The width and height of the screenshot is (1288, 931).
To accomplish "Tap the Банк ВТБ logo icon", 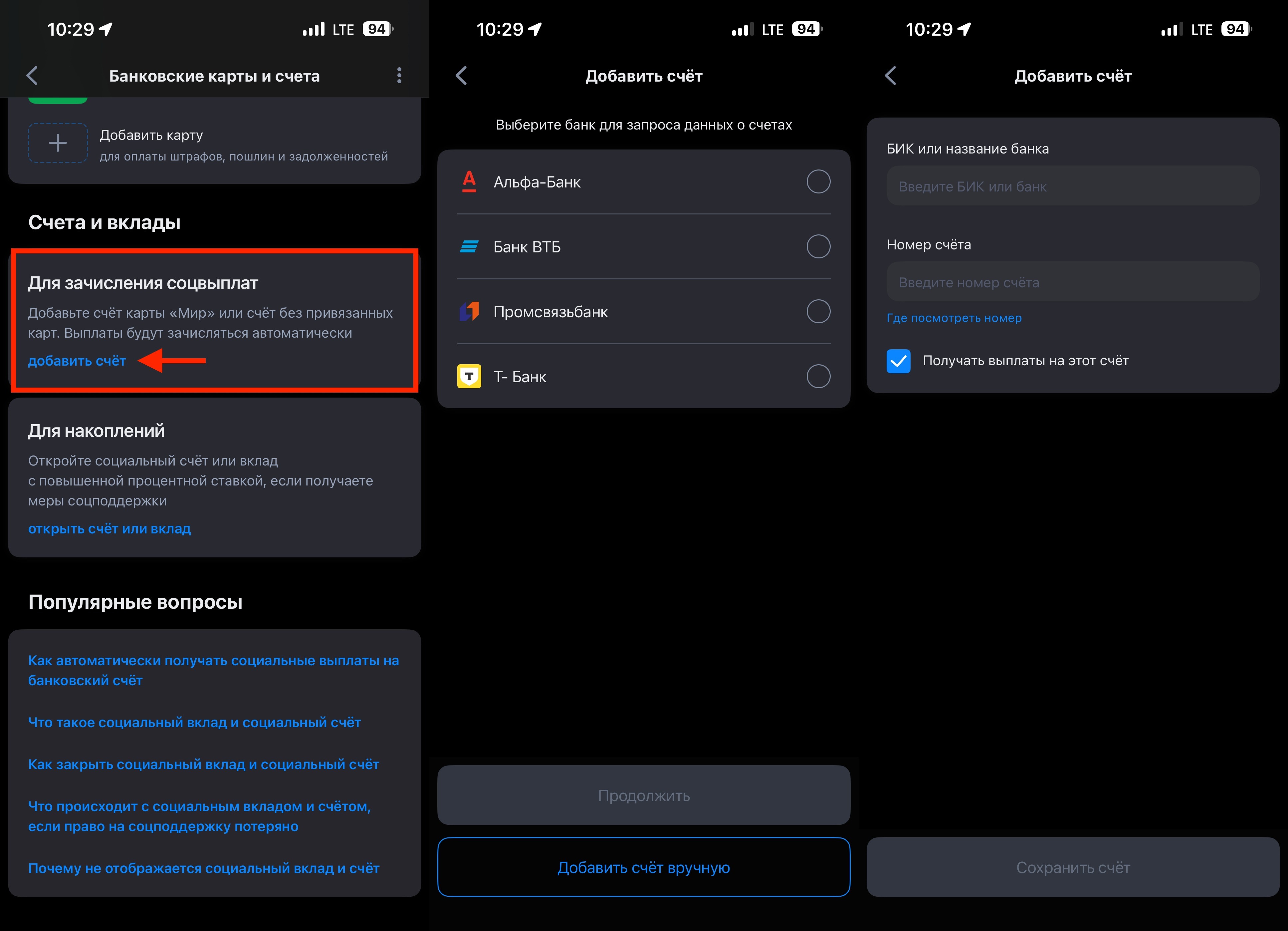I will click(469, 246).
